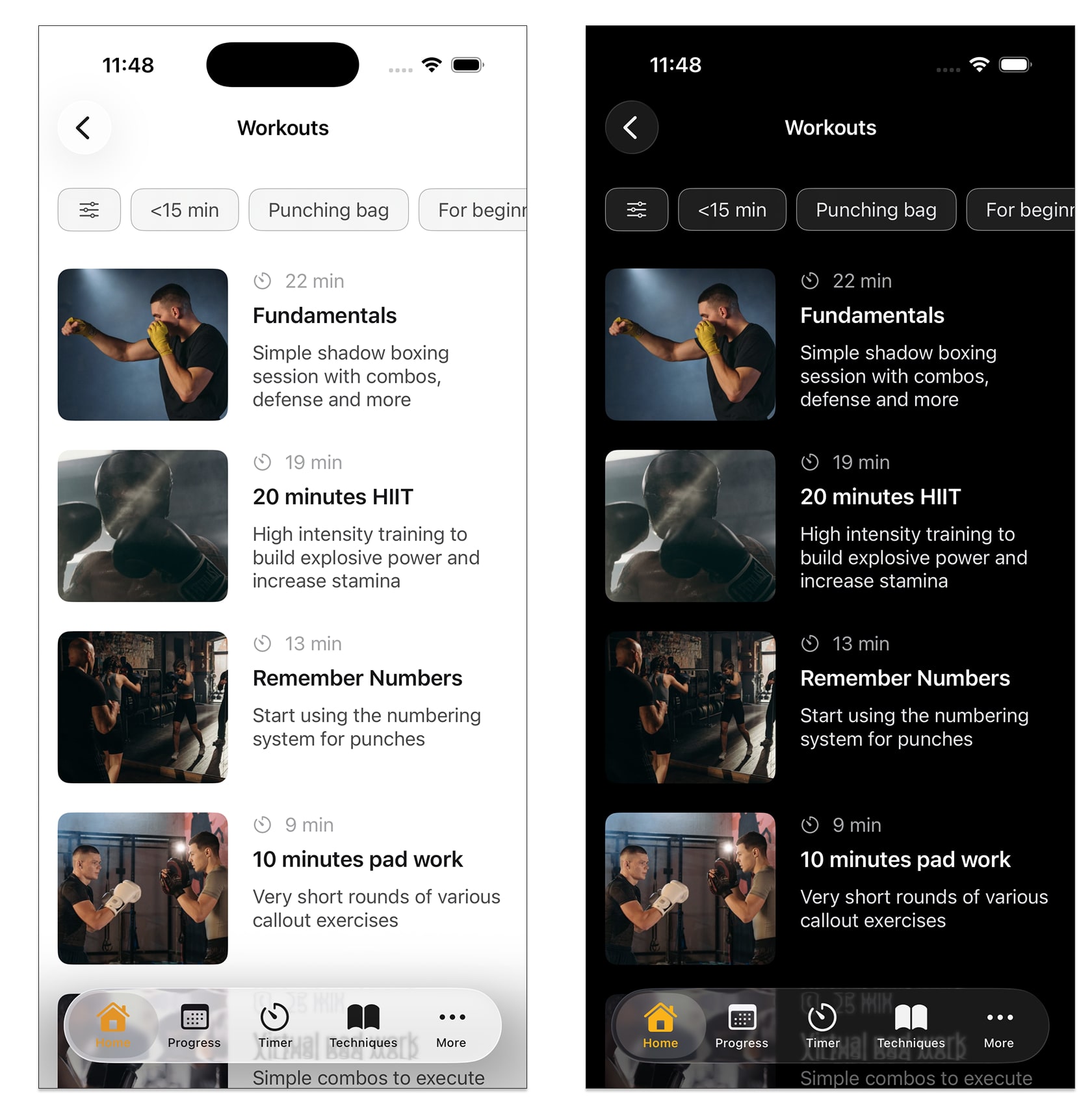Image resolution: width=1092 pixels, height=1114 pixels.
Task: Tap the back arrow on the light screen
Action: (84, 128)
